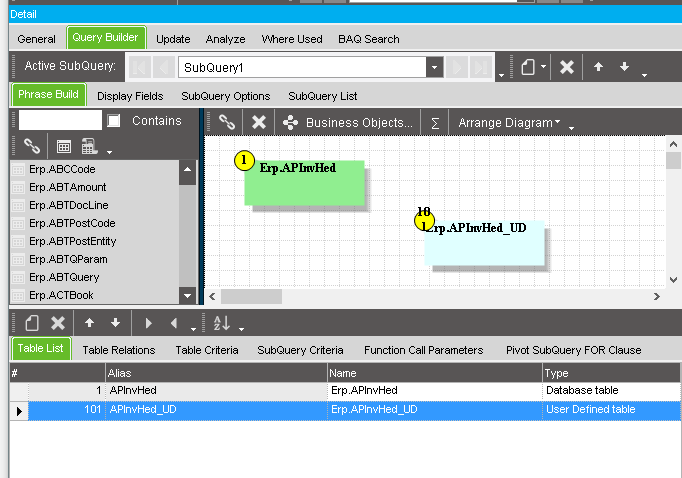Remove selected table from diagram X icon

pyautogui.click(x=259, y=122)
